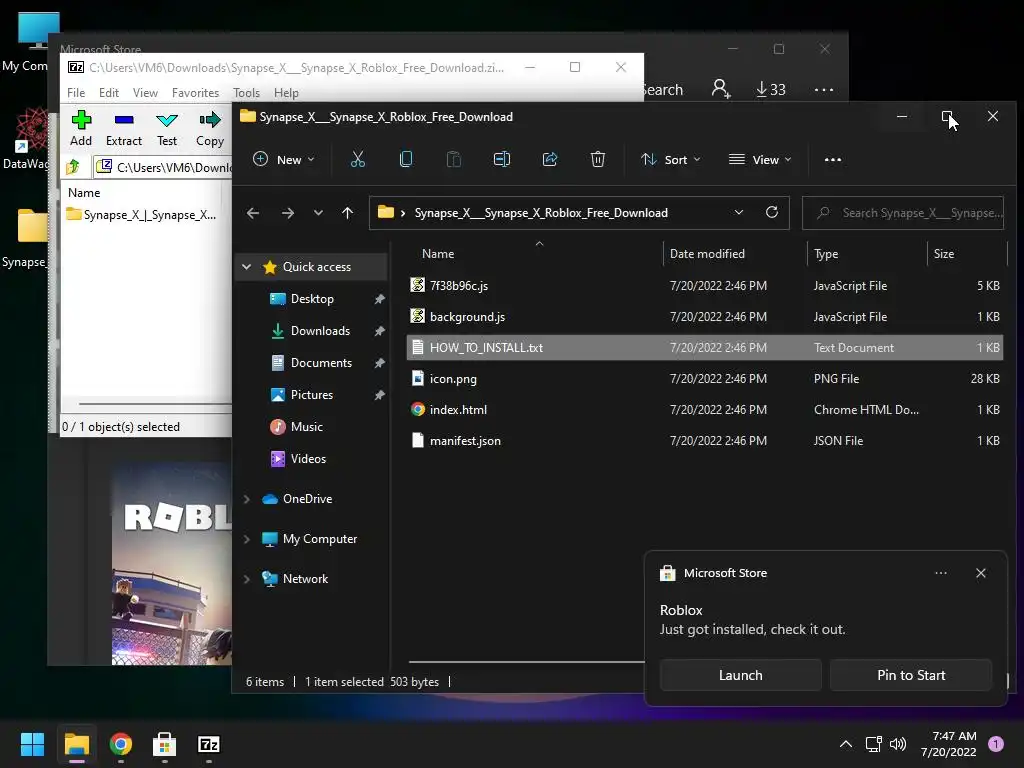Collapse the Quick access tree node
Viewport: 1024px width, 768px height.
click(x=246, y=266)
